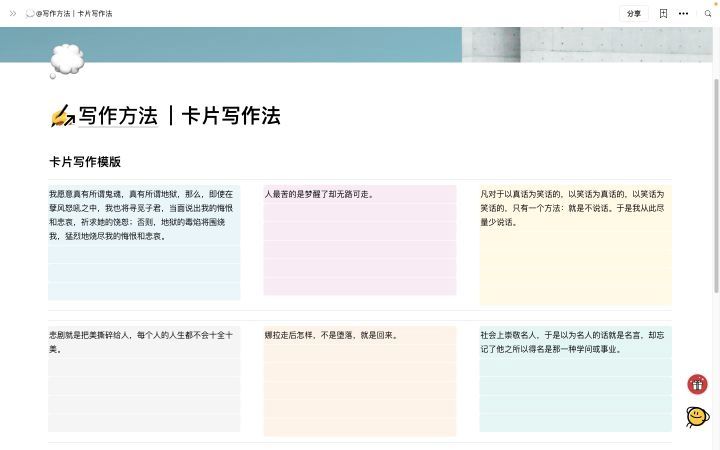Click the orange card 娜拉走后怎样
The image size is (720, 450).
coord(360,381)
